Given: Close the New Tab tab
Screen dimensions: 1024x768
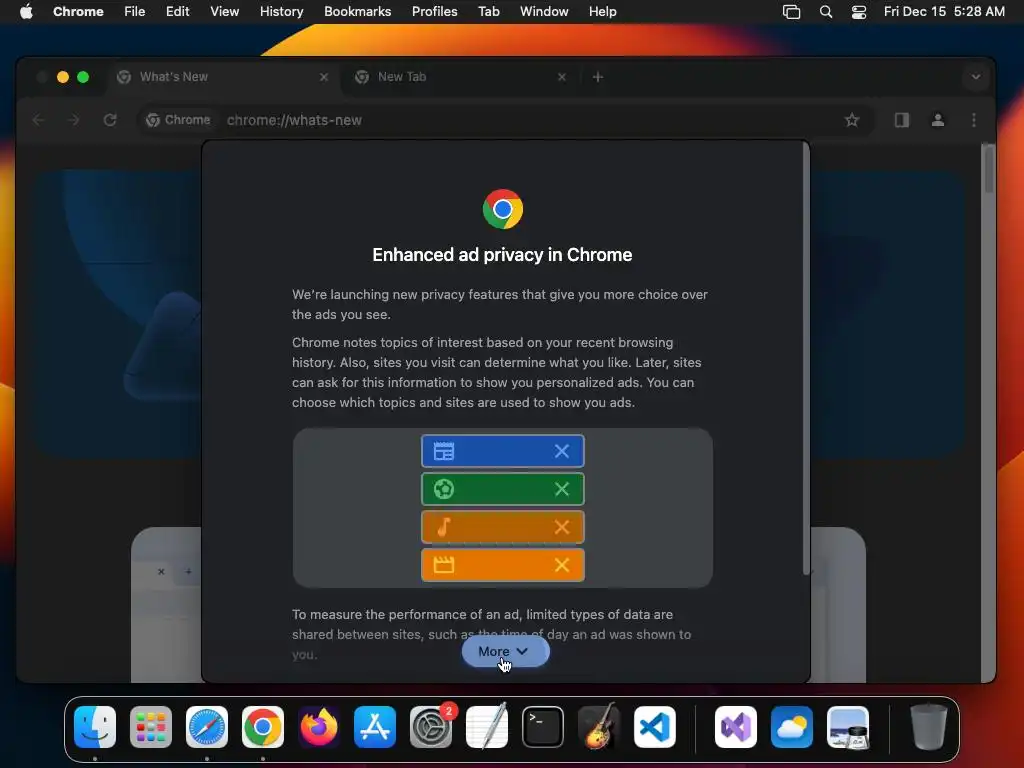Looking at the screenshot, I should tap(562, 77).
